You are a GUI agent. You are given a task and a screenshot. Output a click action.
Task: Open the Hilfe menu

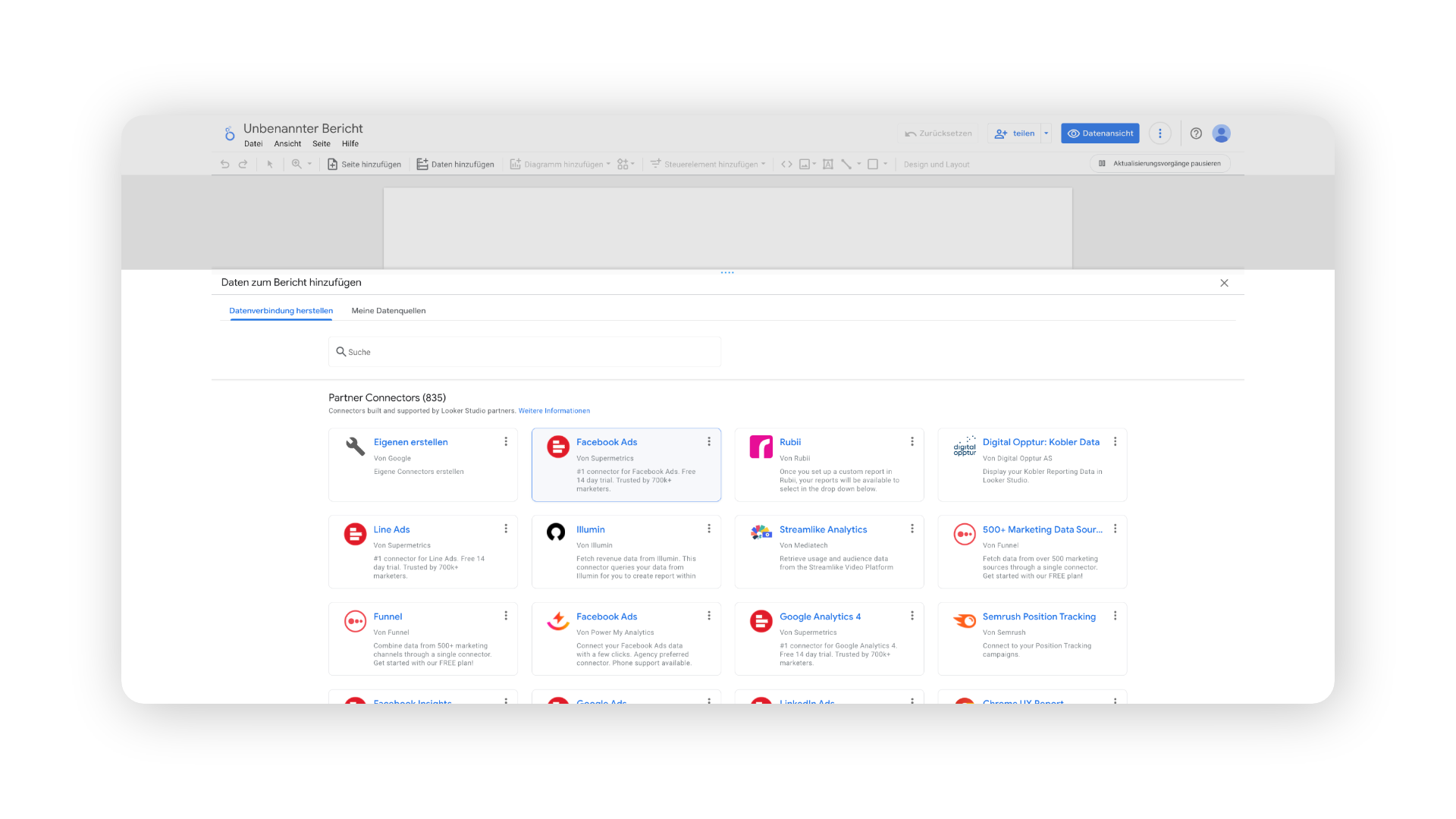click(x=350, y=144)
